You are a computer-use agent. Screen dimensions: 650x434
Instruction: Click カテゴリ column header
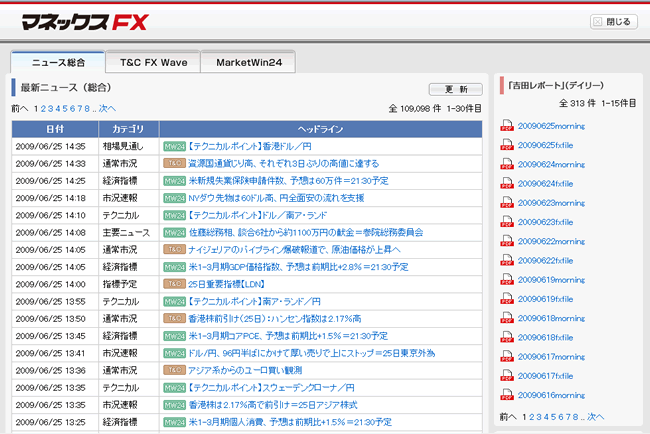click(x=129, y=129)
